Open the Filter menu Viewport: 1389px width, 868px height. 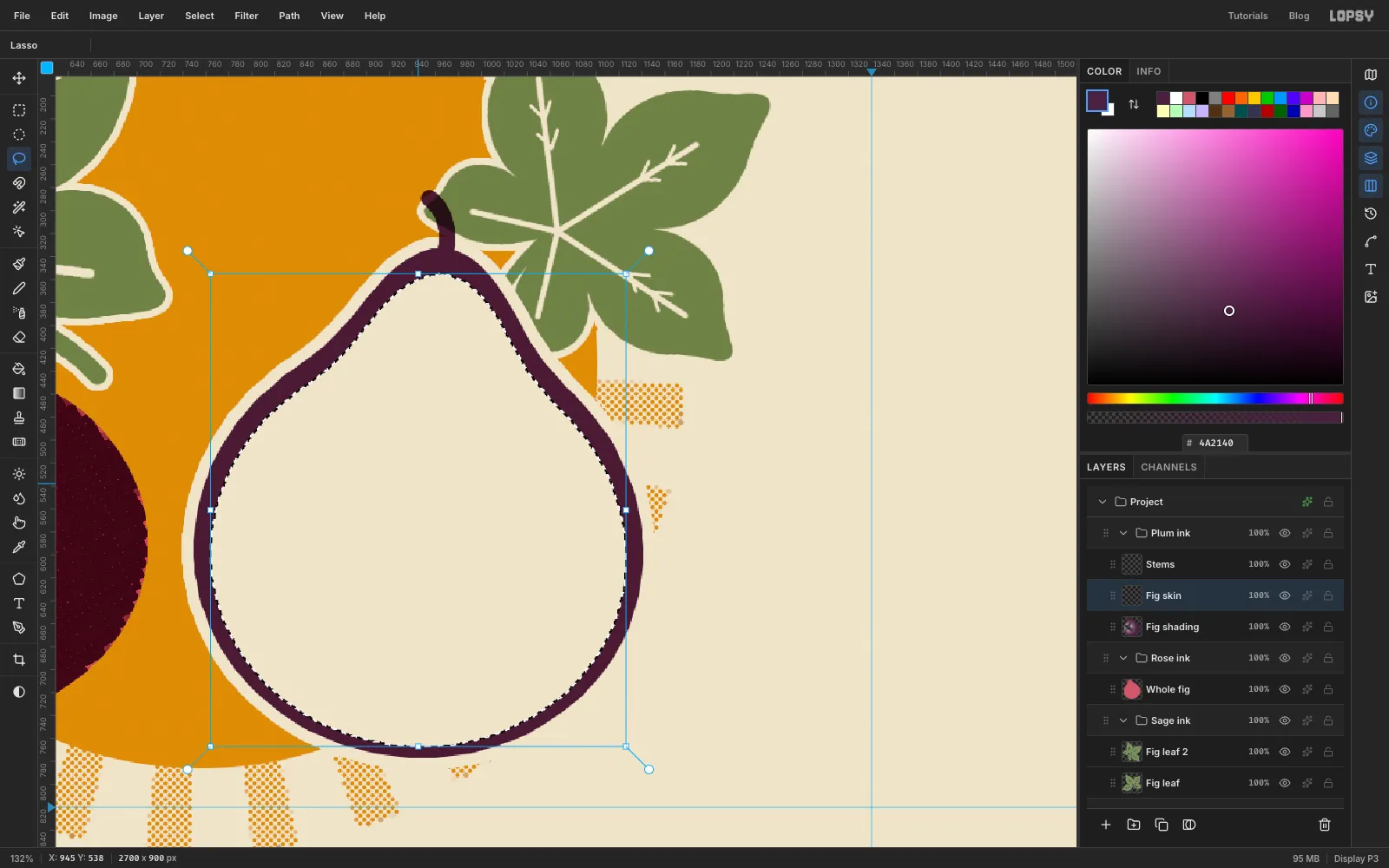pyautogui.click(x=247, y=16)
